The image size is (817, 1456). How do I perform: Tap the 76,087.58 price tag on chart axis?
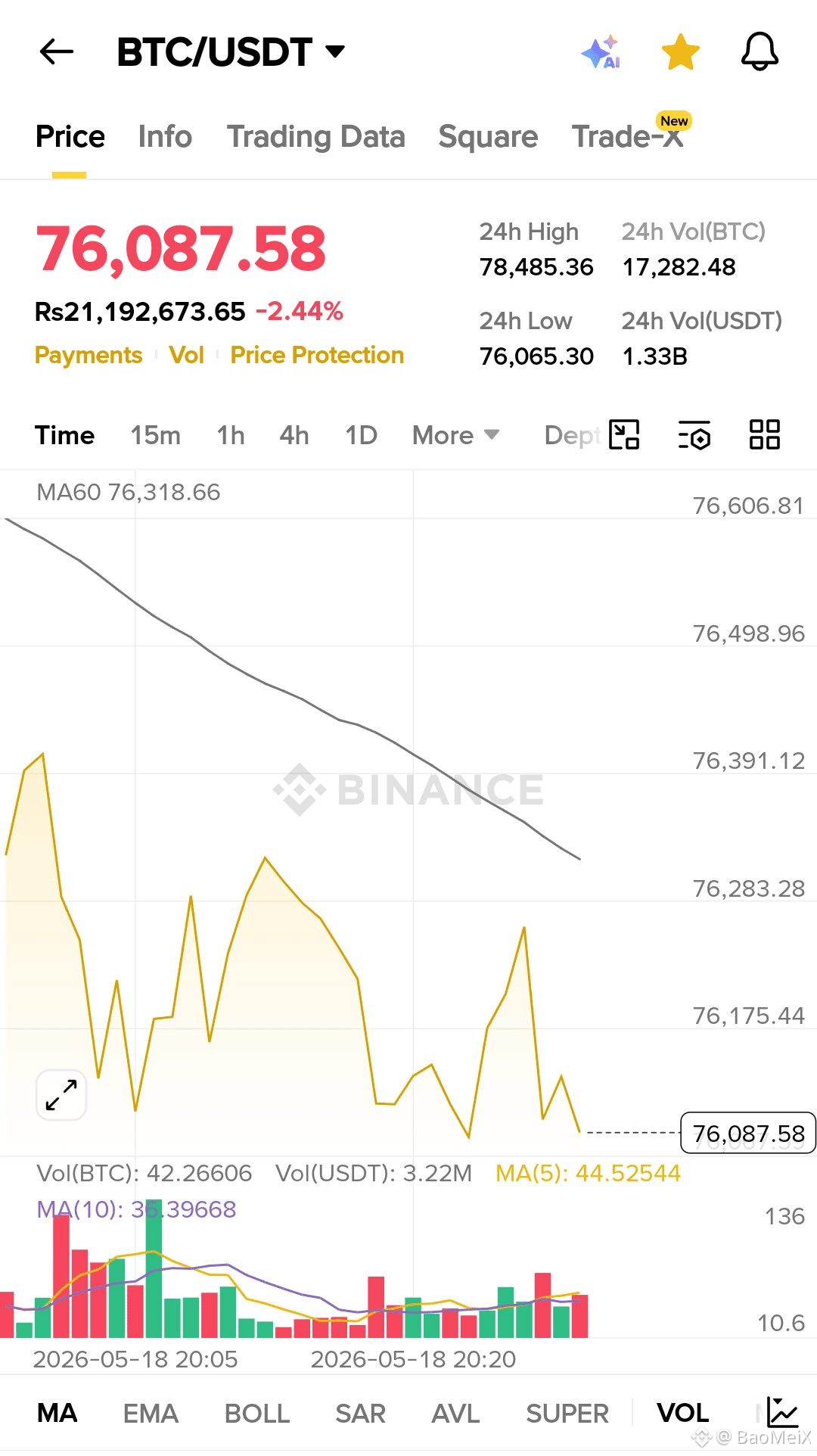pos(748,1133)
